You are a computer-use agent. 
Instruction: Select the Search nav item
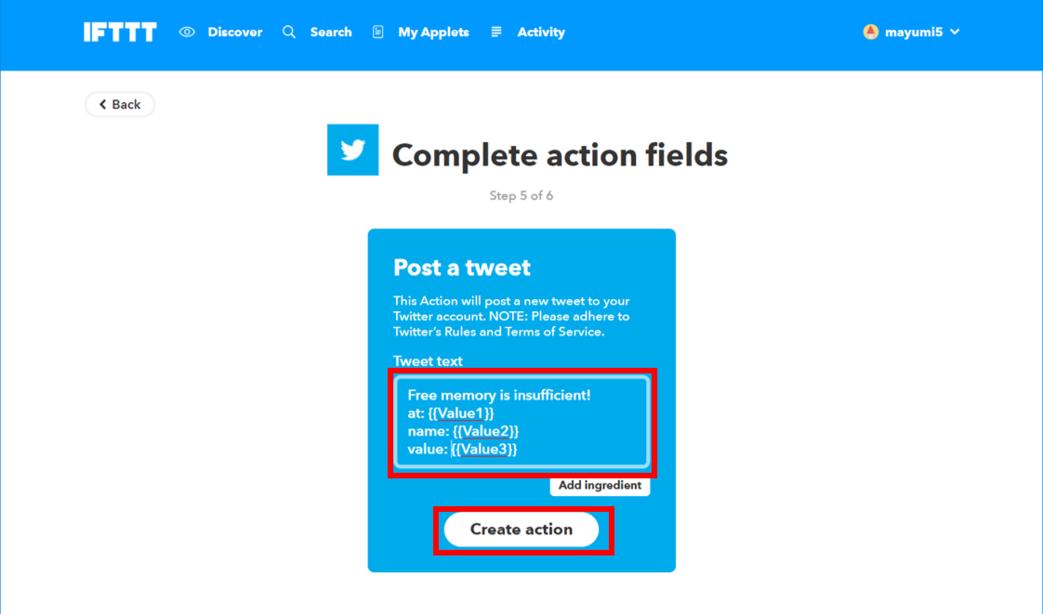pos(331,32)
